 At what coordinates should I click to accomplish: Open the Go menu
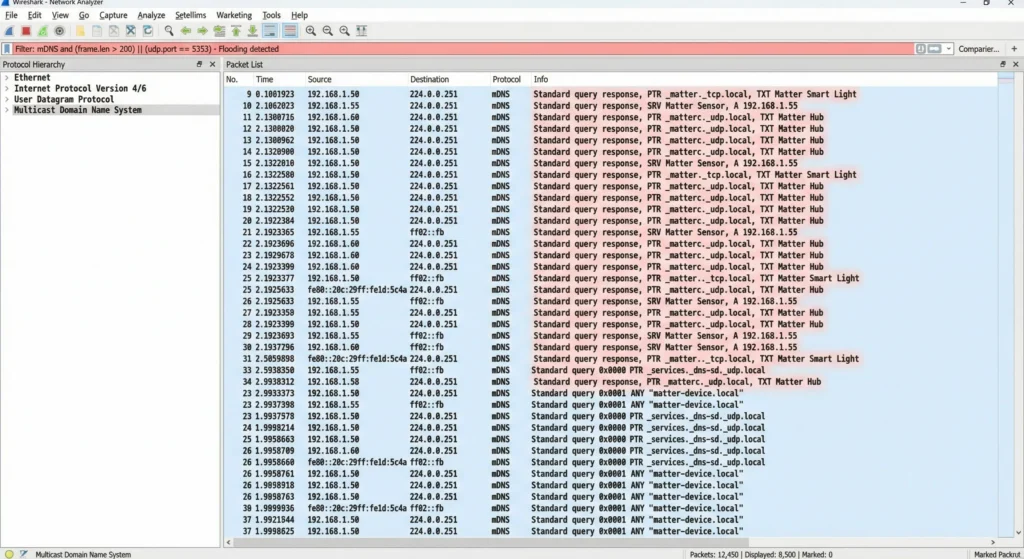84,15
